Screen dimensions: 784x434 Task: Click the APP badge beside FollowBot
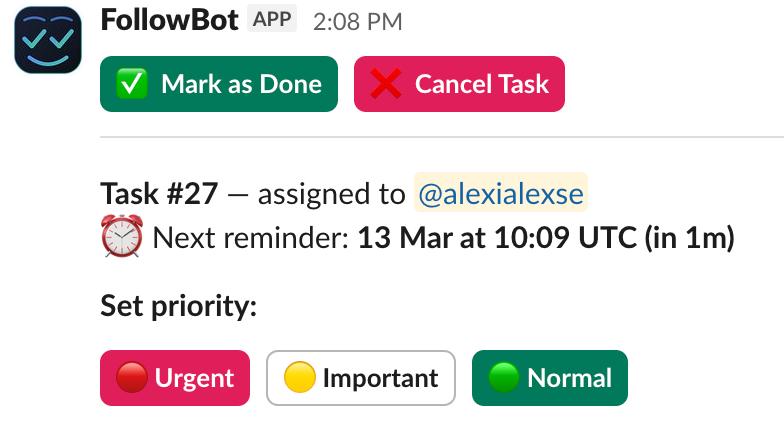pyautogui.click(x=273, y=20)
